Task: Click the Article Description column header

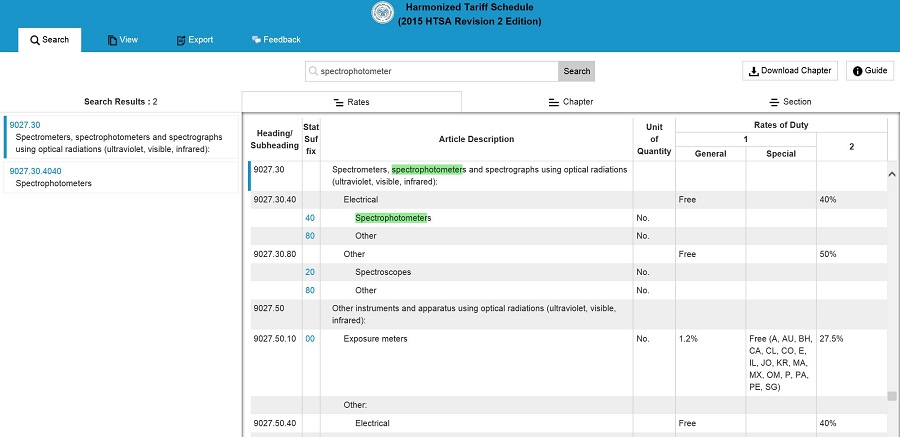Action: [476, 139]
